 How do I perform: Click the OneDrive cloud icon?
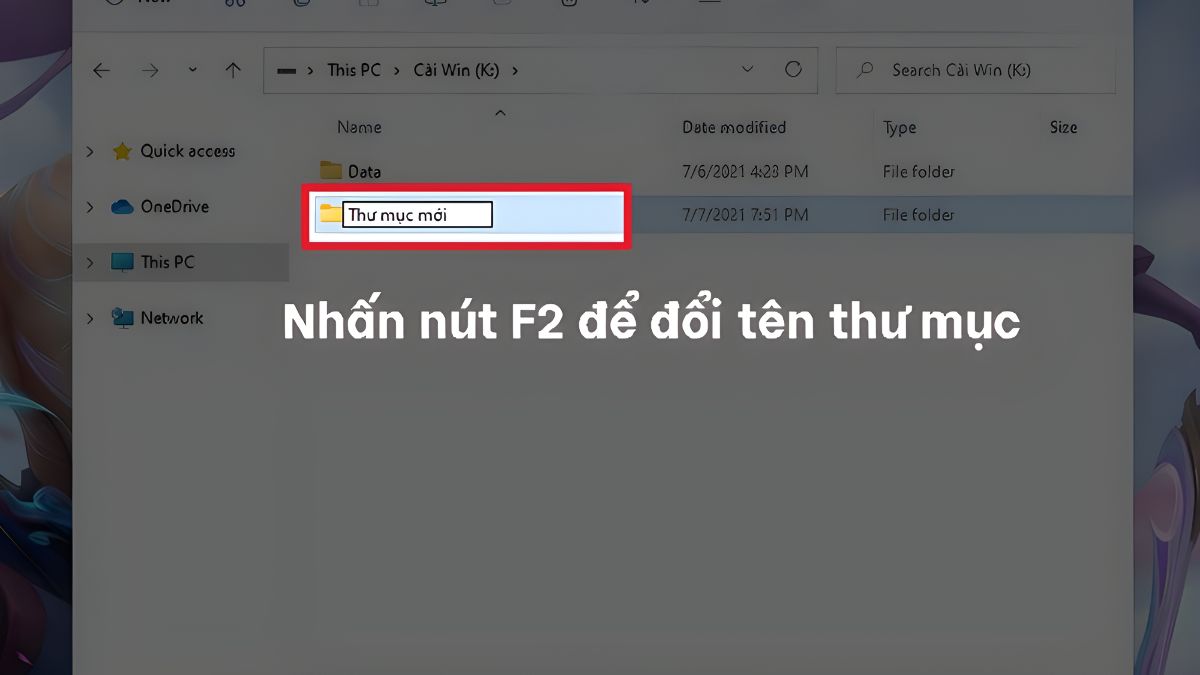click(x=122, y=207)
